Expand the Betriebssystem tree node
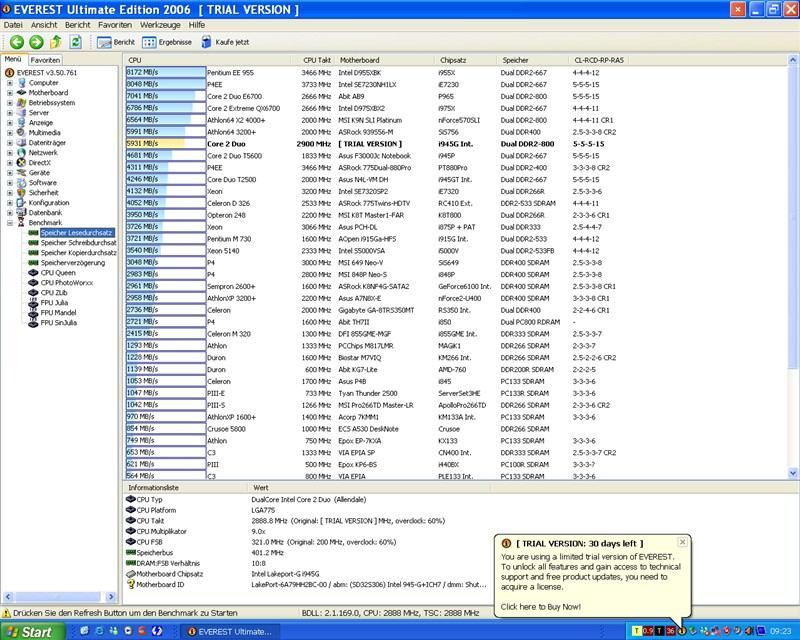The width and height of the screenshot is (800, 640). click(x=10, y=103)
